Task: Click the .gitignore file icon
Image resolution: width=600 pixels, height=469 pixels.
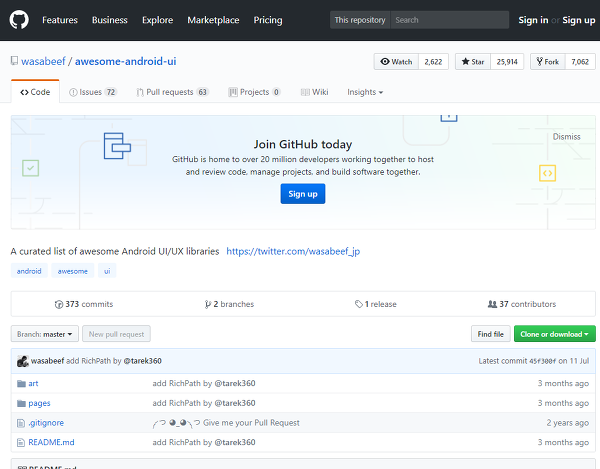Action: click(21, 423)
